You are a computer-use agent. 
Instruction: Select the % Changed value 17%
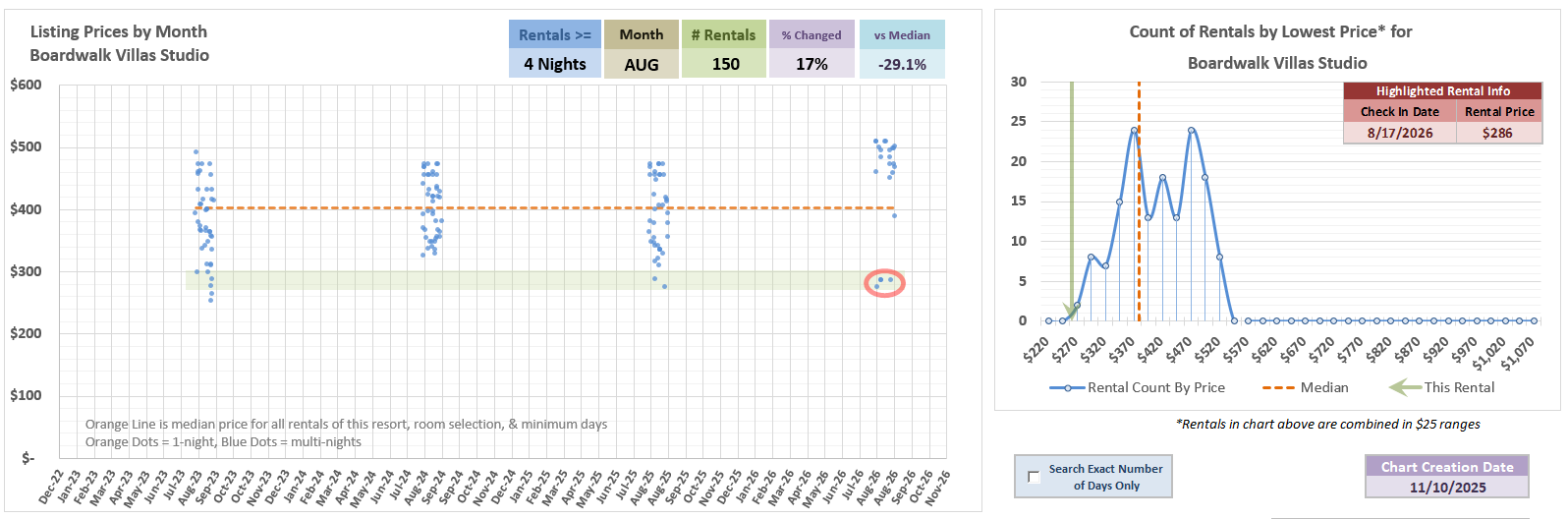(812, 64)
